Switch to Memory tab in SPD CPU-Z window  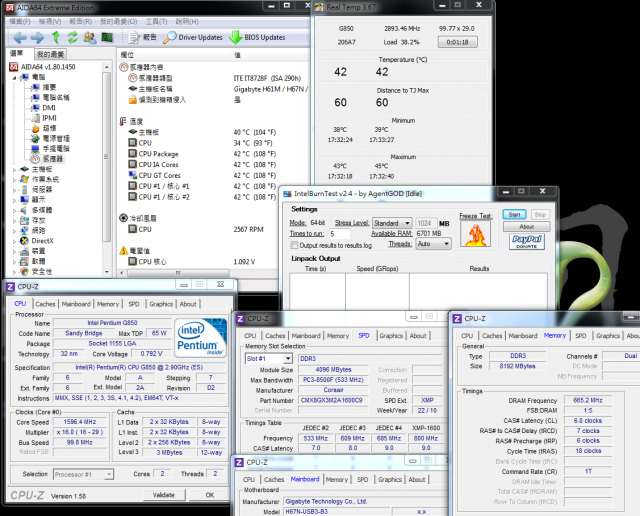coord(338,336)
